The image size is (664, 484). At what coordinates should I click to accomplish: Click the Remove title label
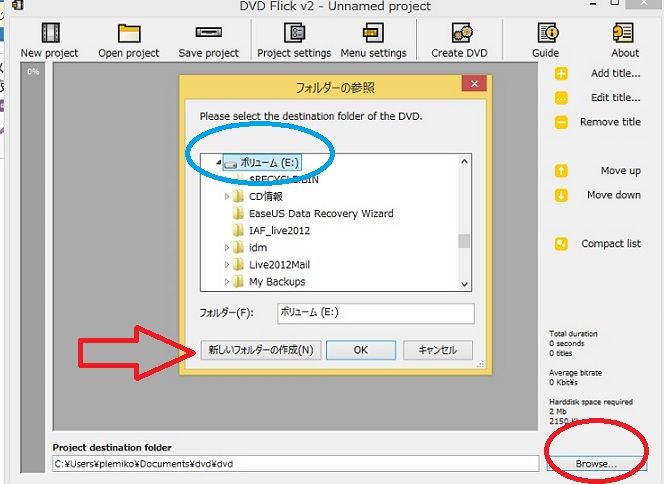(x=610, y=122)
